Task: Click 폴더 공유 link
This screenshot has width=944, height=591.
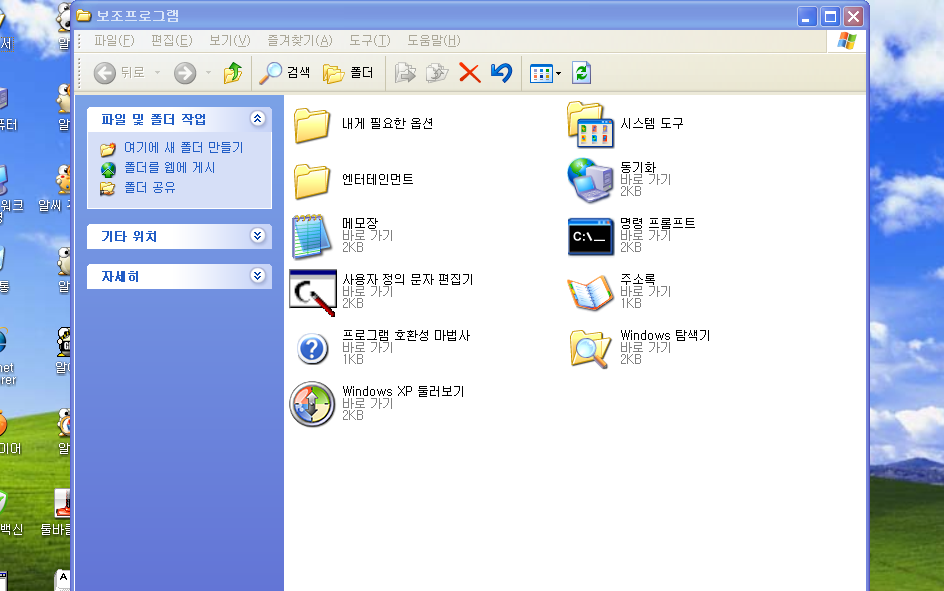Action: click(x=149, y=188)
